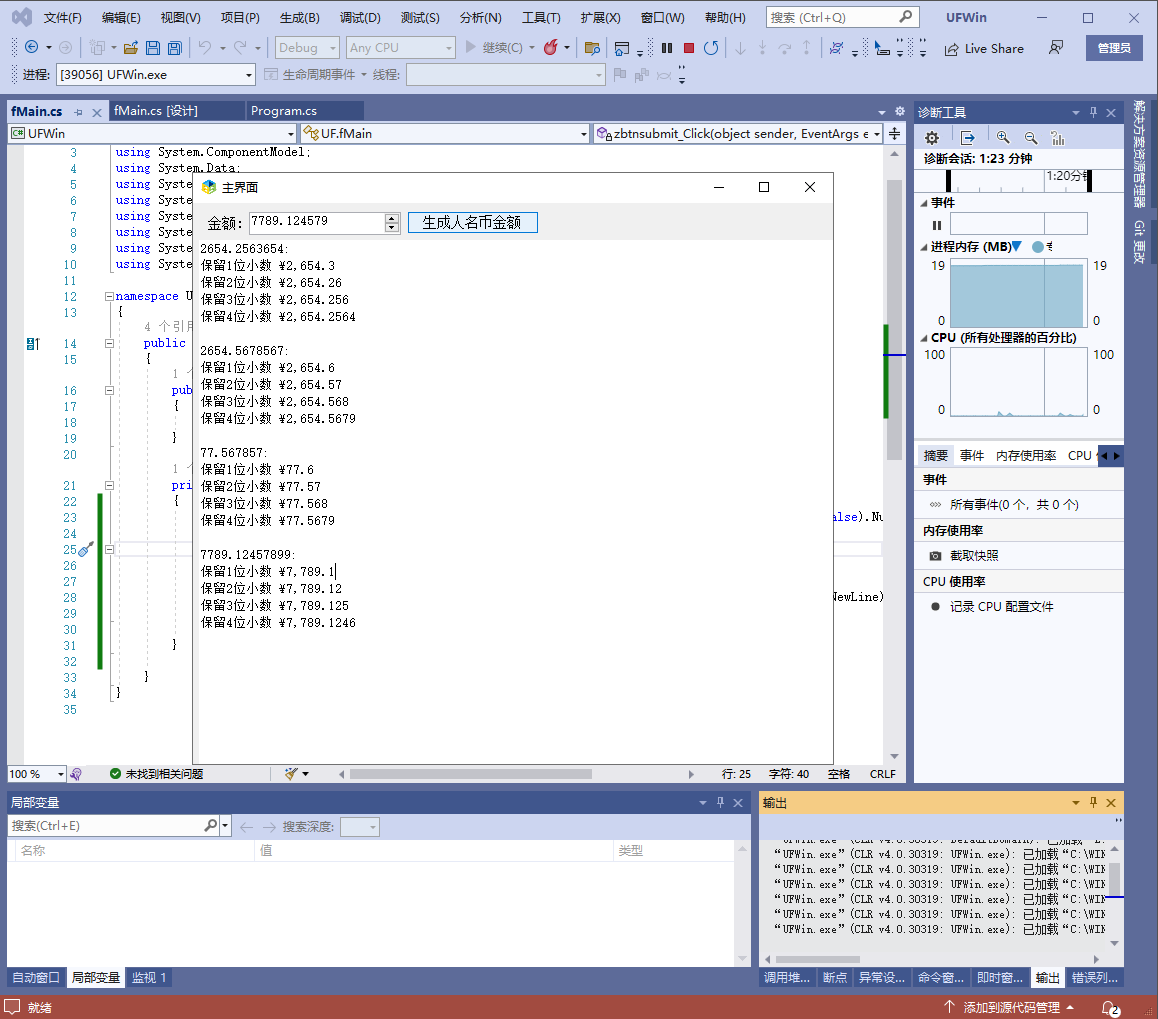Click the Locals search box

pyautogui.click(x=114, y=826)
